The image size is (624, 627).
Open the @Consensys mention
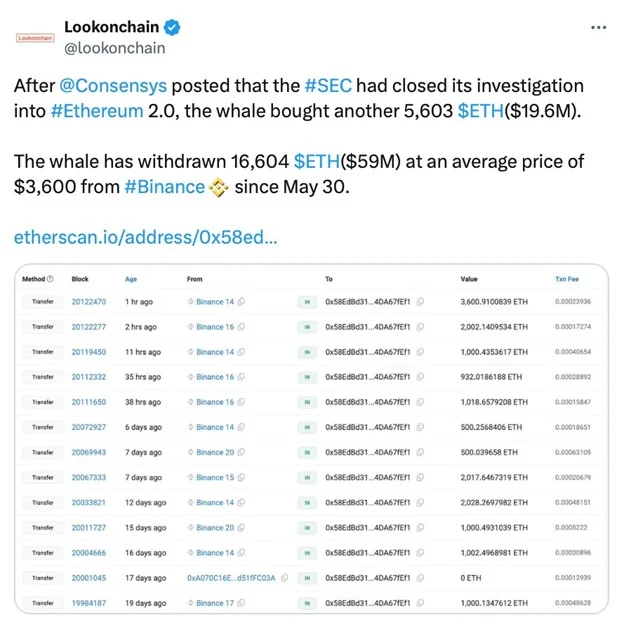(x=113, y=86)
